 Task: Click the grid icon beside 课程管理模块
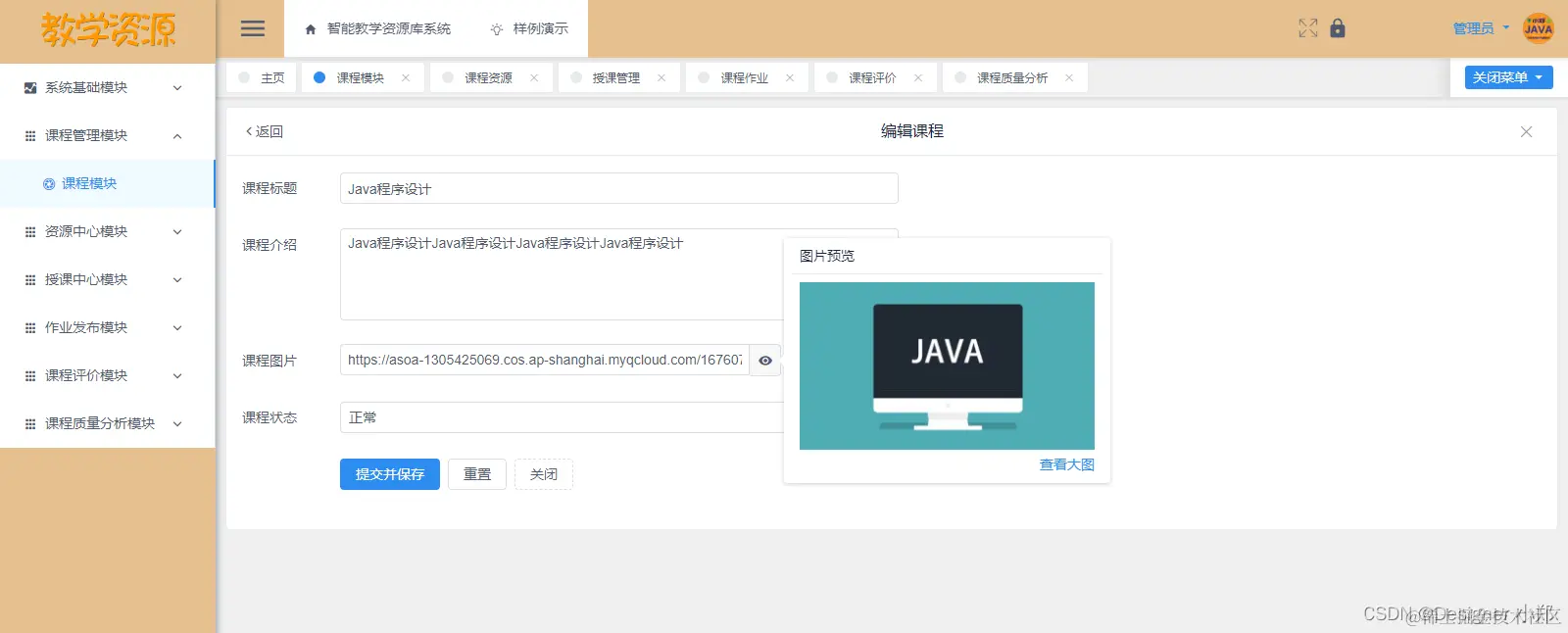pyautogui.click(x=30, y=135)
